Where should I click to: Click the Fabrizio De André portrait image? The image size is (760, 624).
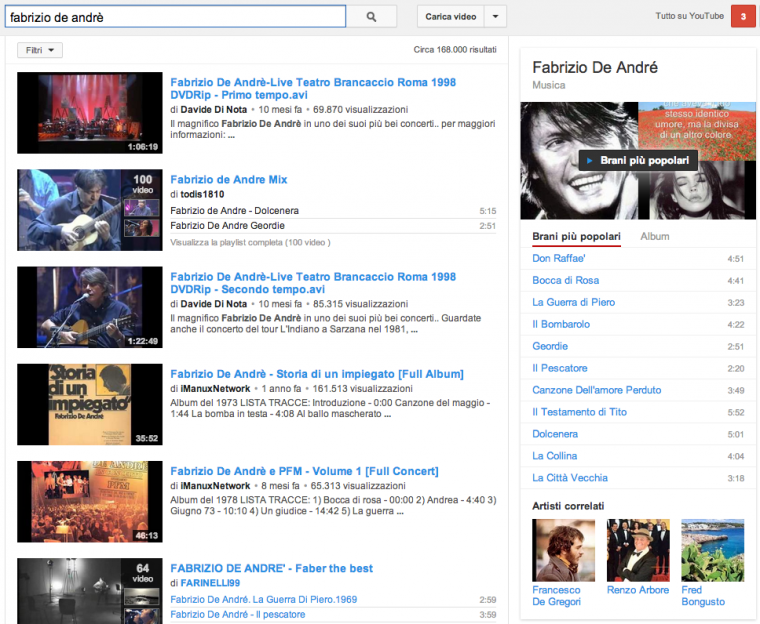pyautogui.click(x=579, y=160)
